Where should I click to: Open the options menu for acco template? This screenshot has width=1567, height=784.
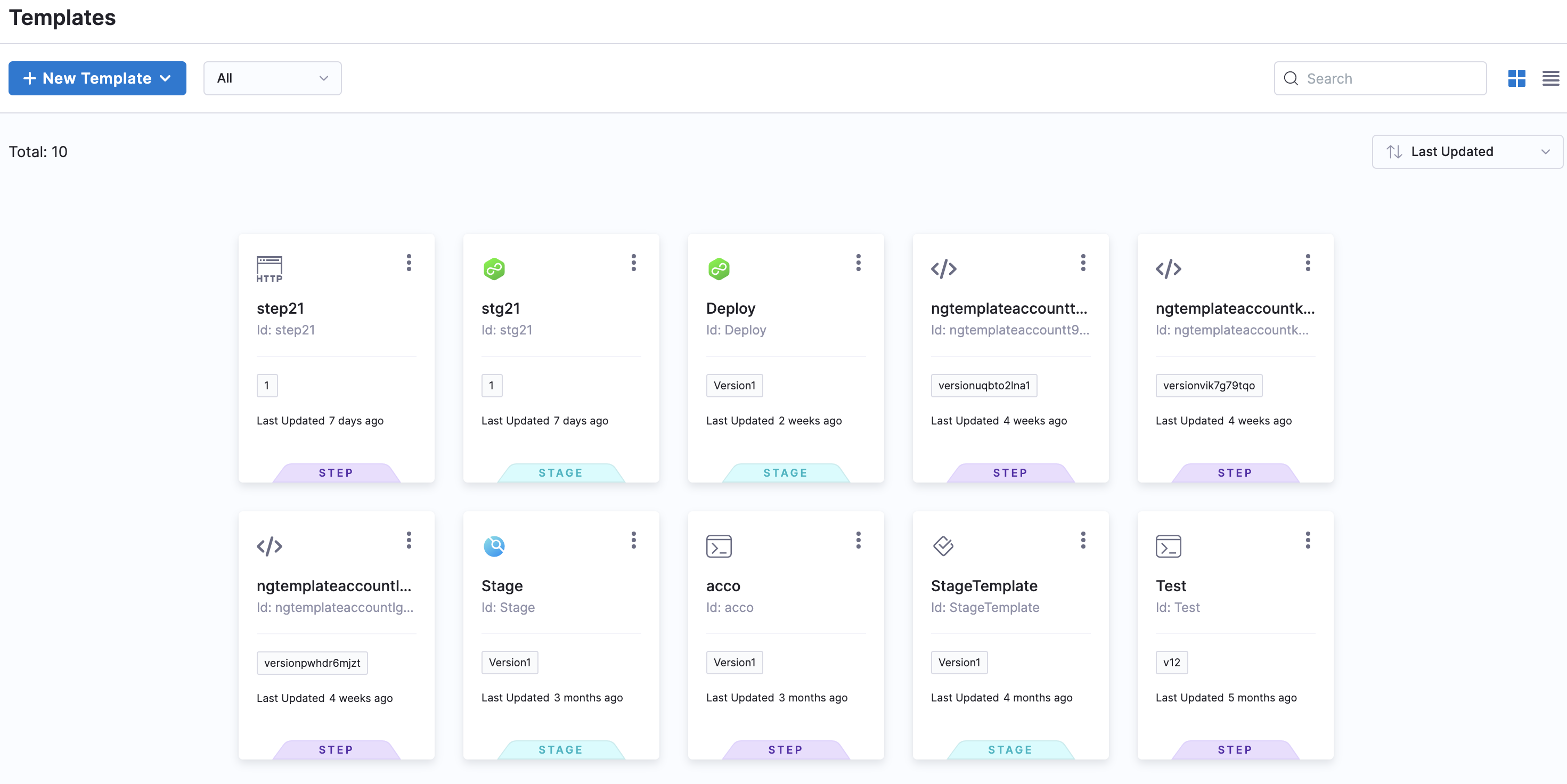[858, 540]
